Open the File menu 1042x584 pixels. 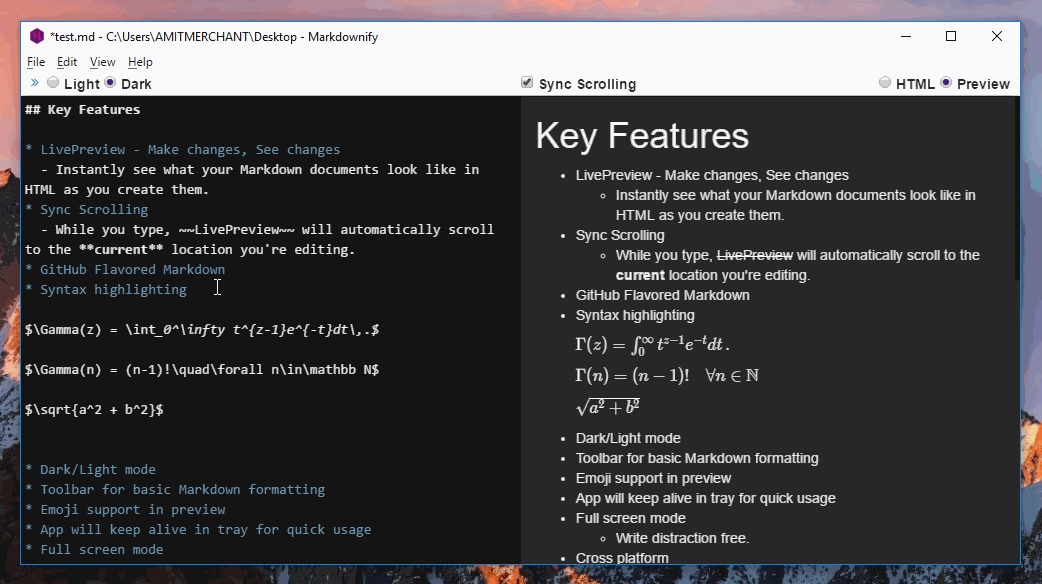(x=36, y=62)
